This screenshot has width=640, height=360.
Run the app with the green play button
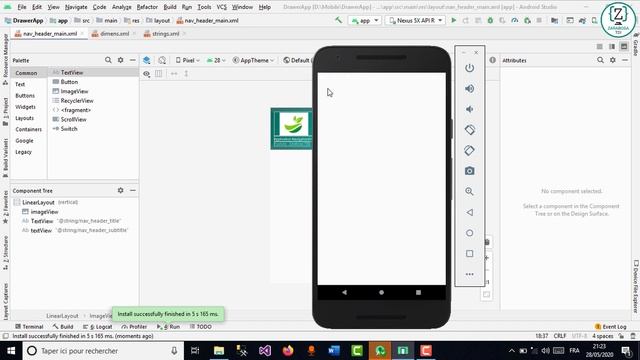point(453,20)
